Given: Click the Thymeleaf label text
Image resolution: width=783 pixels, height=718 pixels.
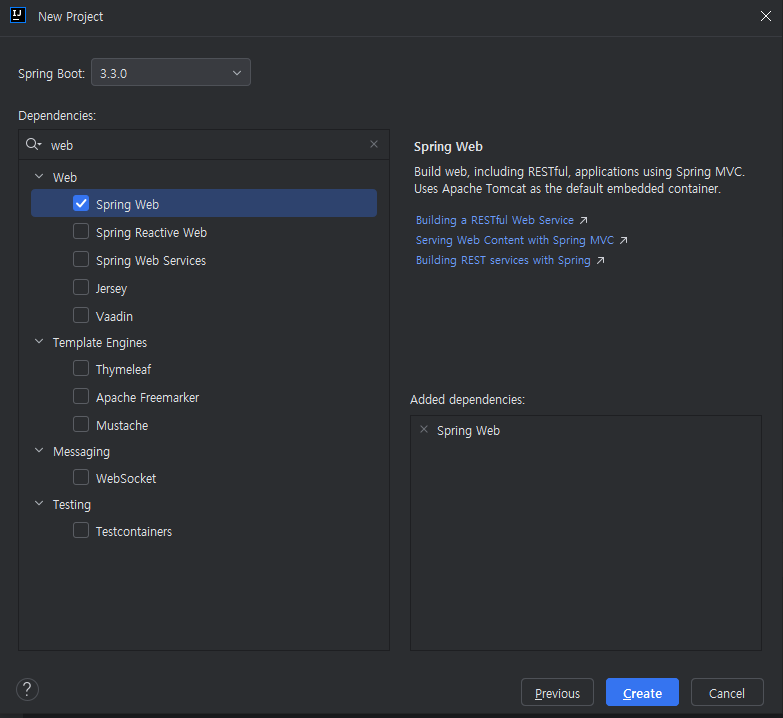Looking at the screenshot, I should coord(123,369).
